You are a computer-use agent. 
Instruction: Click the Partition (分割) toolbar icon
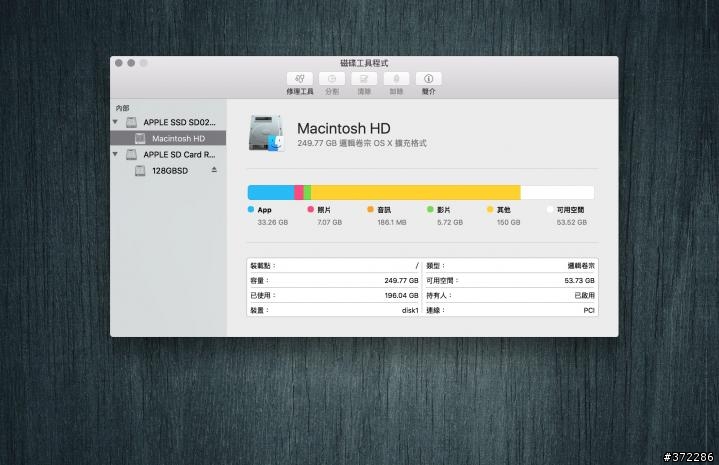[332, 79]
